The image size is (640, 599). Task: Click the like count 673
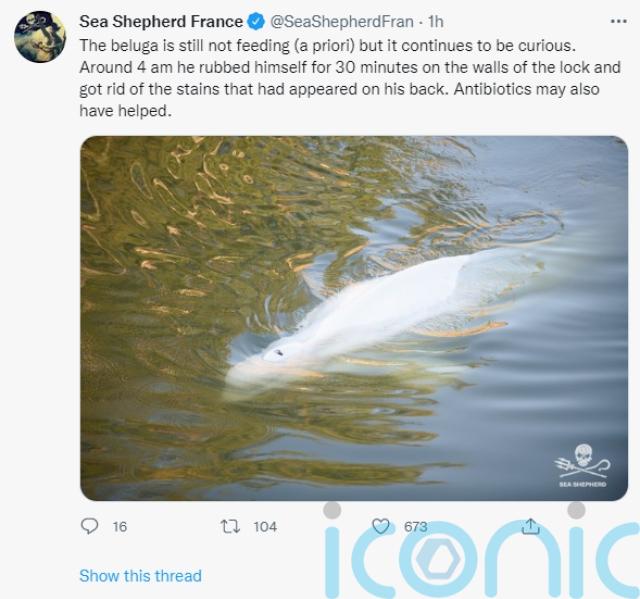coord(416,526)
